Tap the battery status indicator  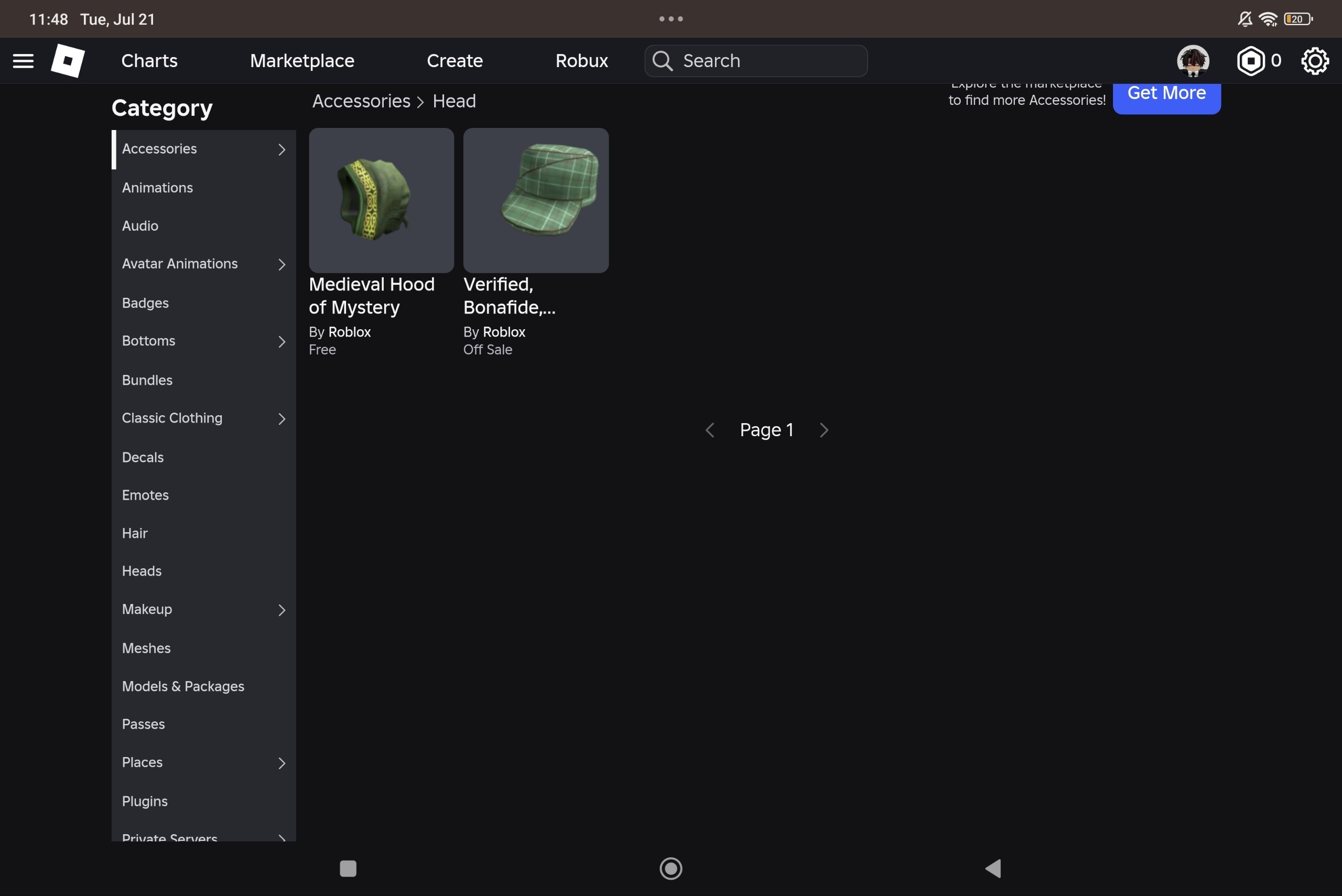[x=1298, y=19]
